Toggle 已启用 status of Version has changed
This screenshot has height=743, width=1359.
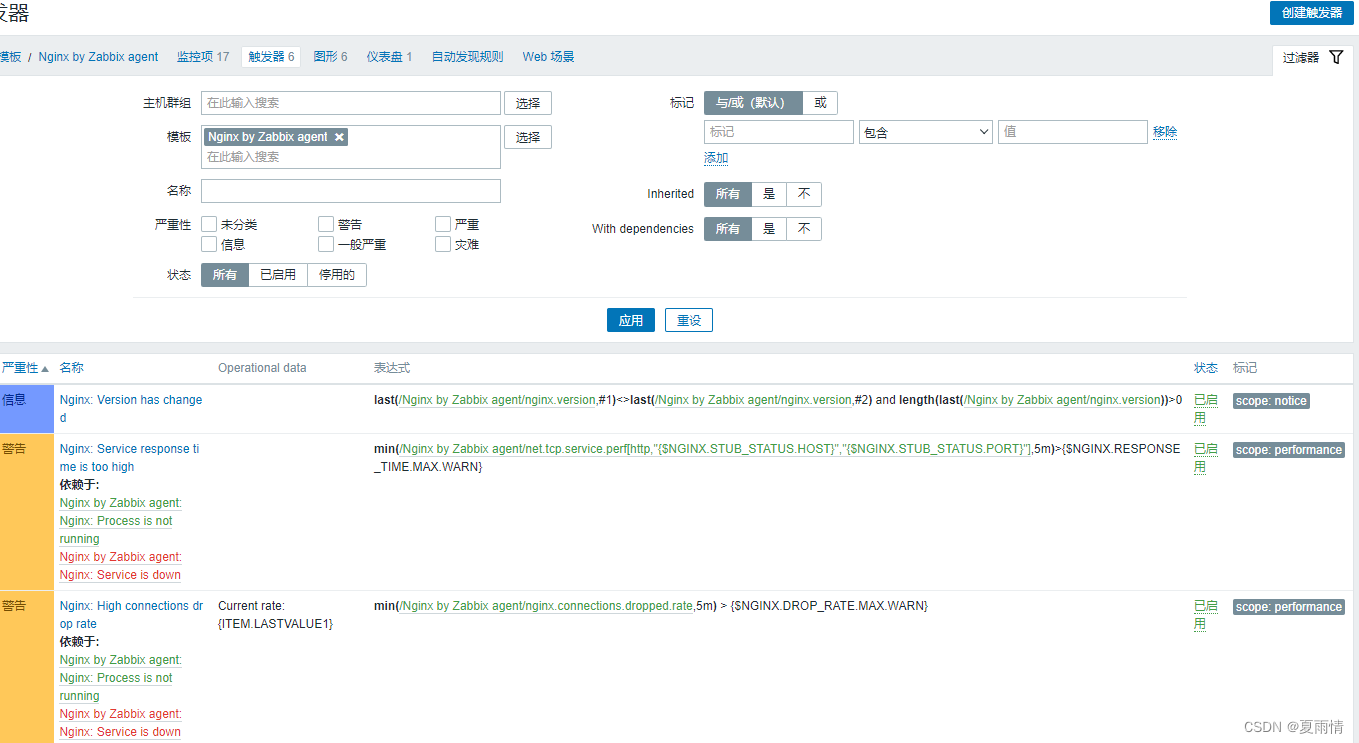pos(1206,409)
